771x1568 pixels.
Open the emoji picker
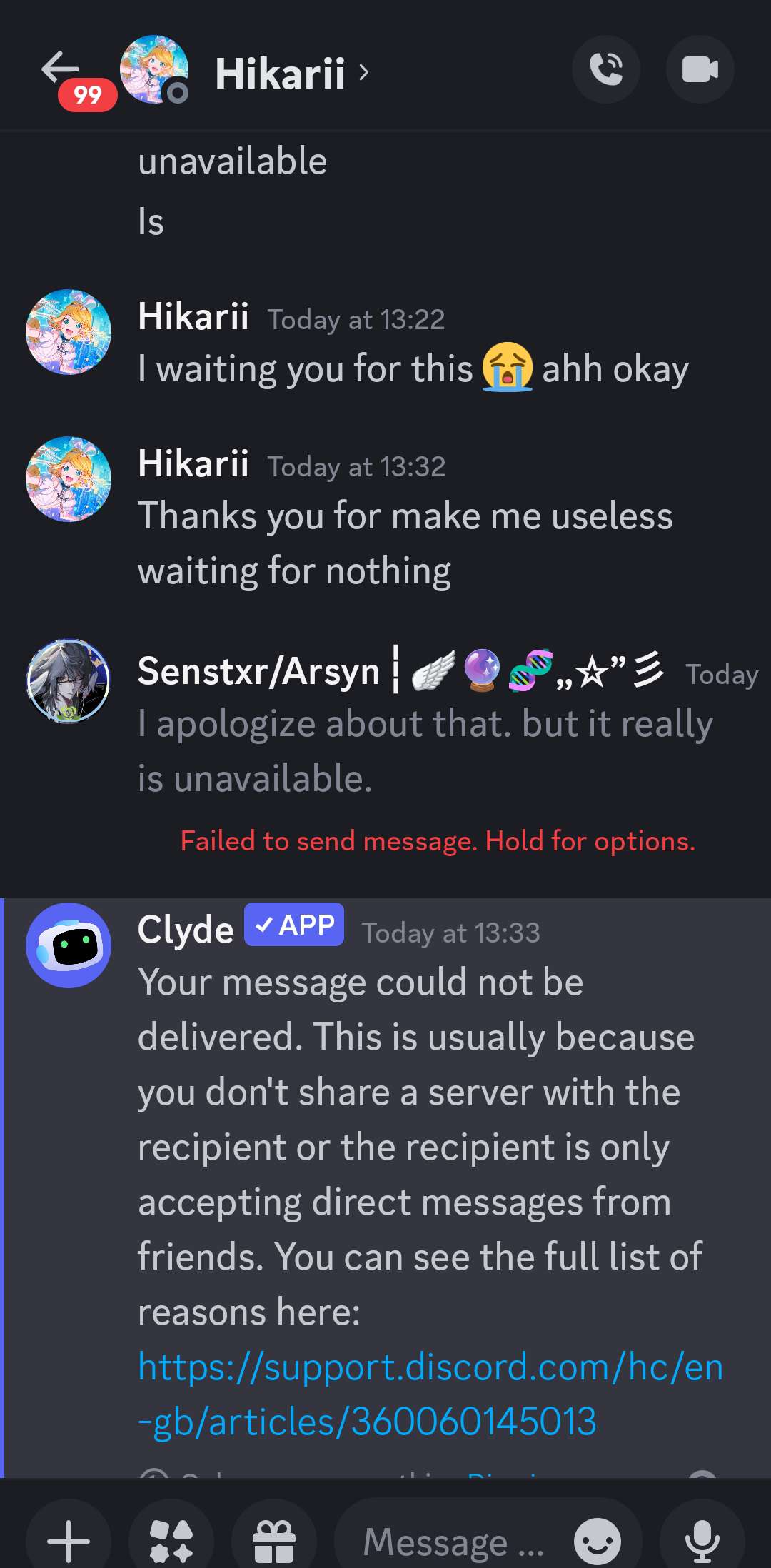(x=598, y=1541)
